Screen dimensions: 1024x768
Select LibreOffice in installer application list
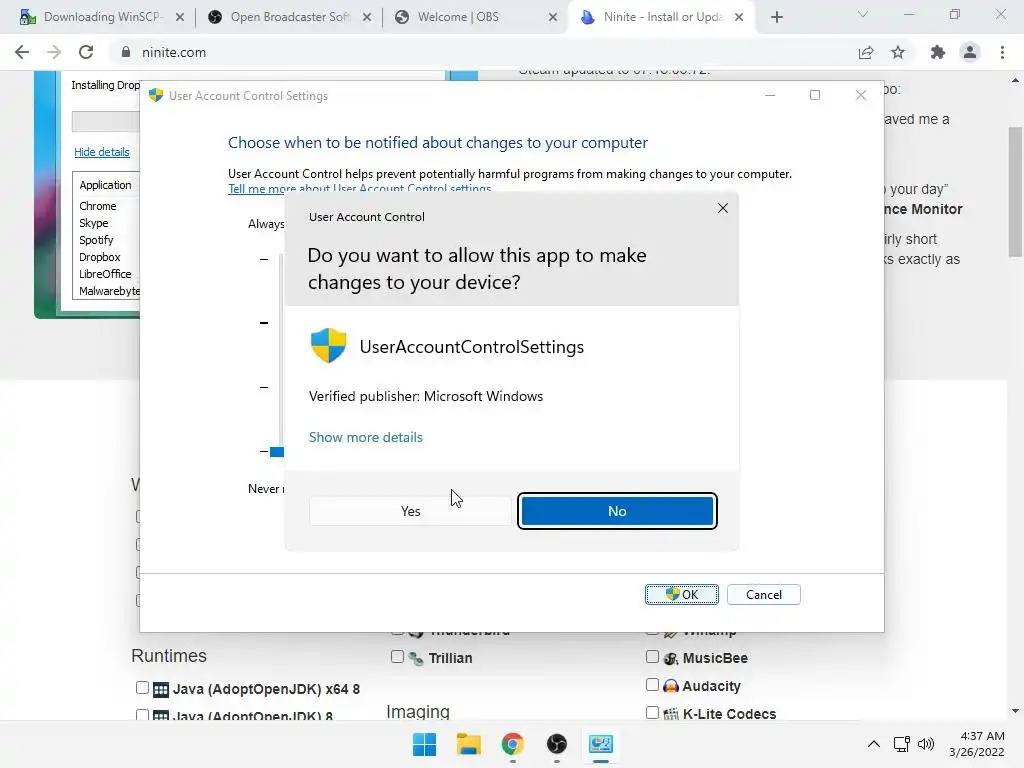pyautogui.click(x=105, y=274)
